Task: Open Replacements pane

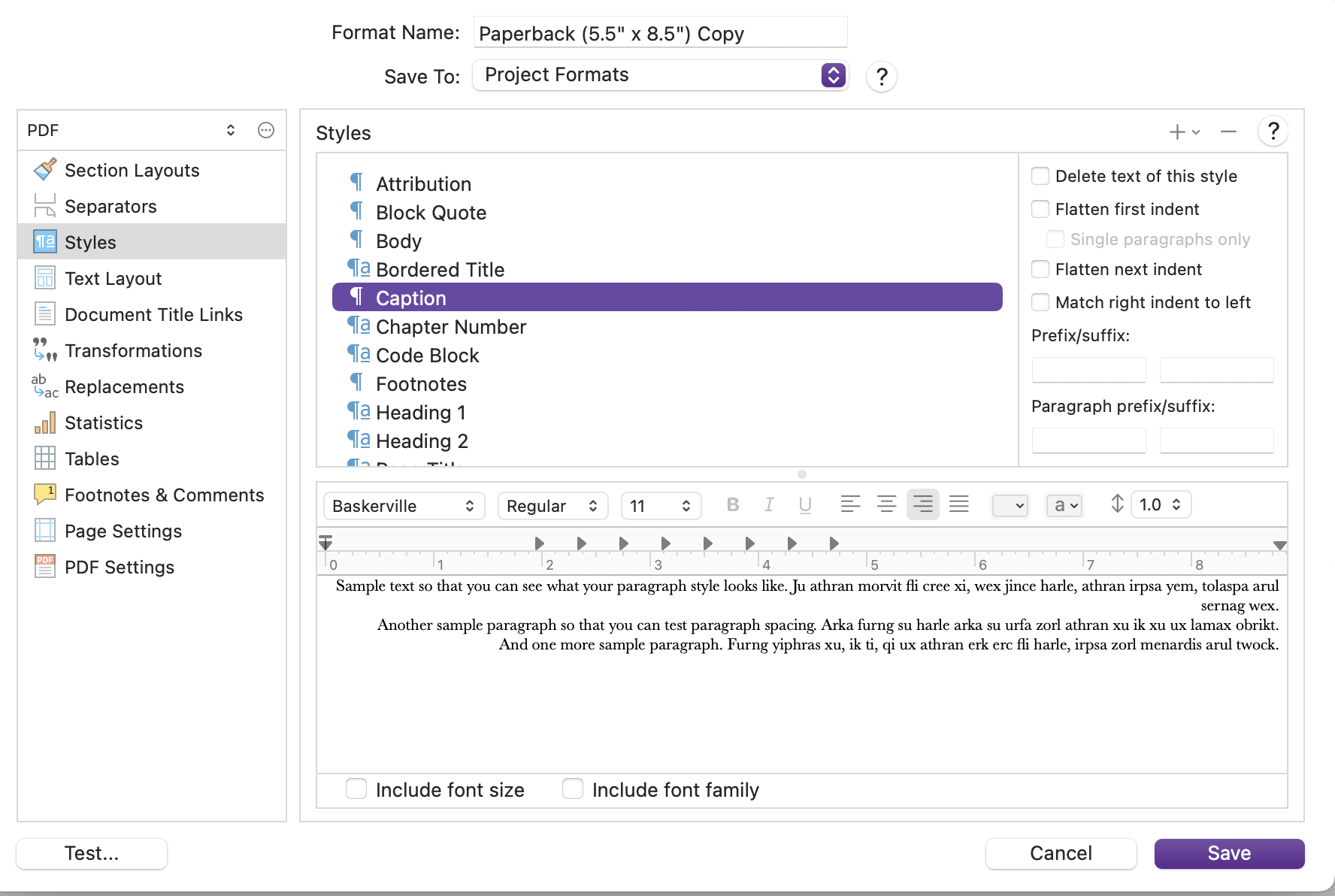Action: click(152, 387)
